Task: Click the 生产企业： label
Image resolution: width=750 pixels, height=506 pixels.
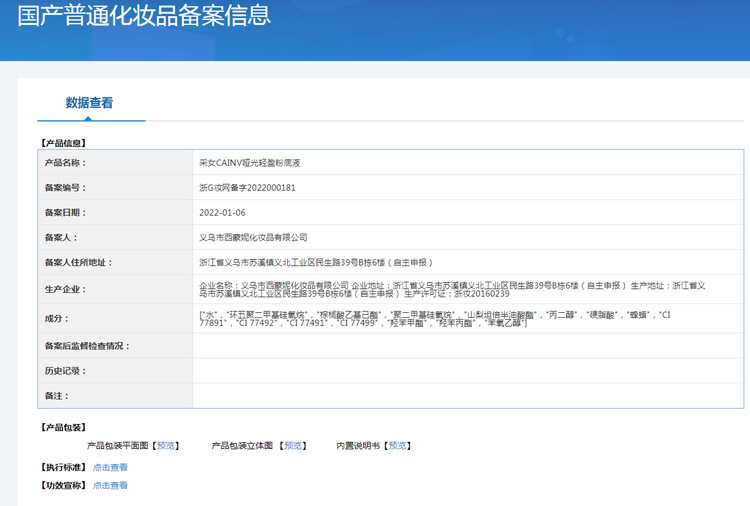Action: click(x=66, y=289)
